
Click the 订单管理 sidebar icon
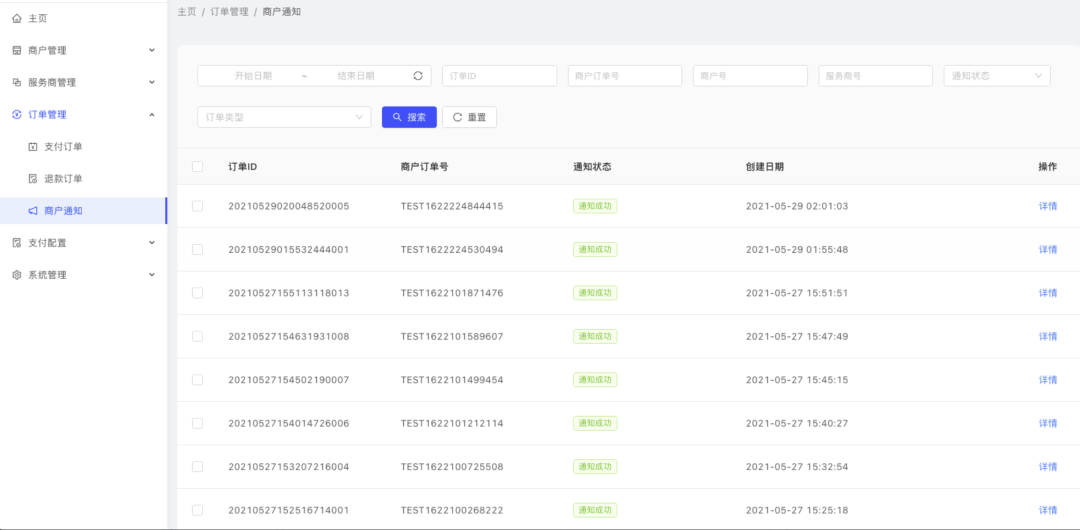click(16, 115)
